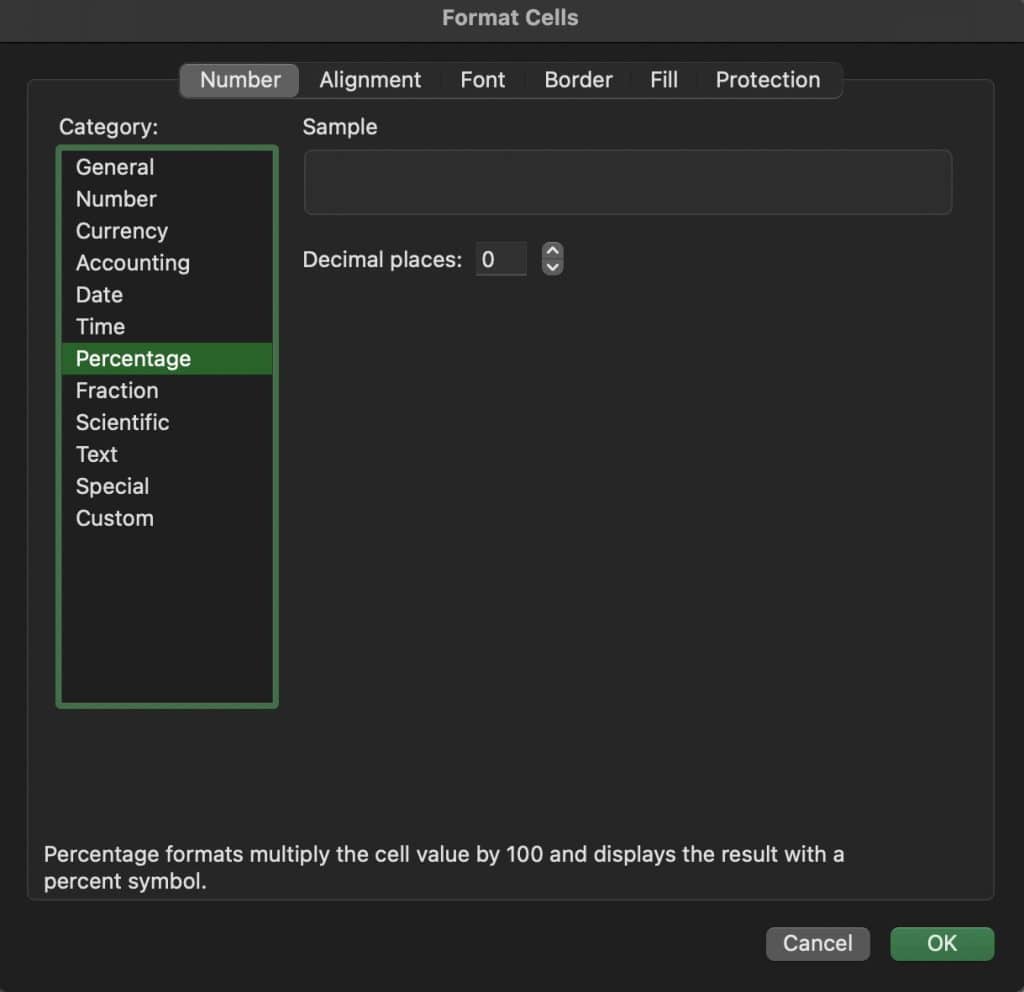Switch to the Alignment tab
1024x992 pixels.
tap(370, 80)
